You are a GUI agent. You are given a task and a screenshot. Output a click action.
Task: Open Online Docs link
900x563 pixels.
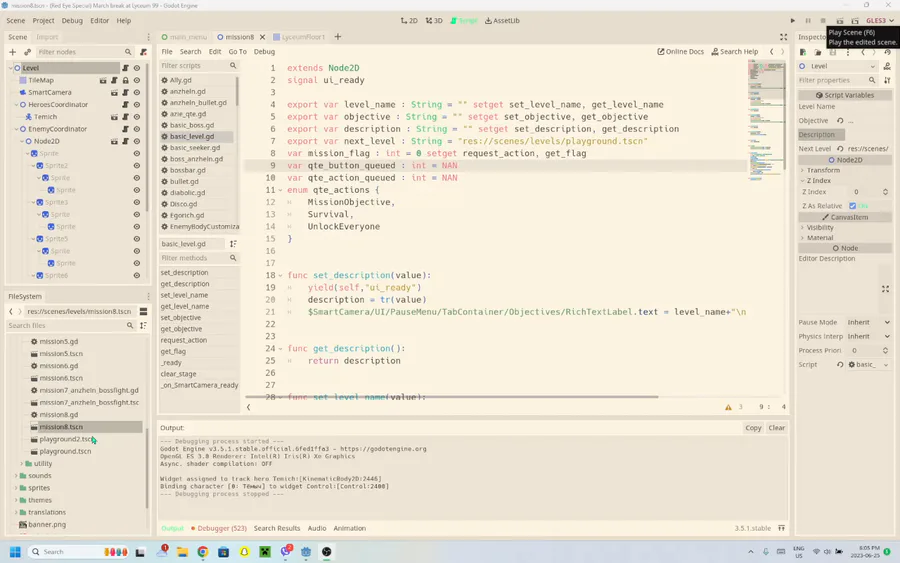(x=680, y=51)
